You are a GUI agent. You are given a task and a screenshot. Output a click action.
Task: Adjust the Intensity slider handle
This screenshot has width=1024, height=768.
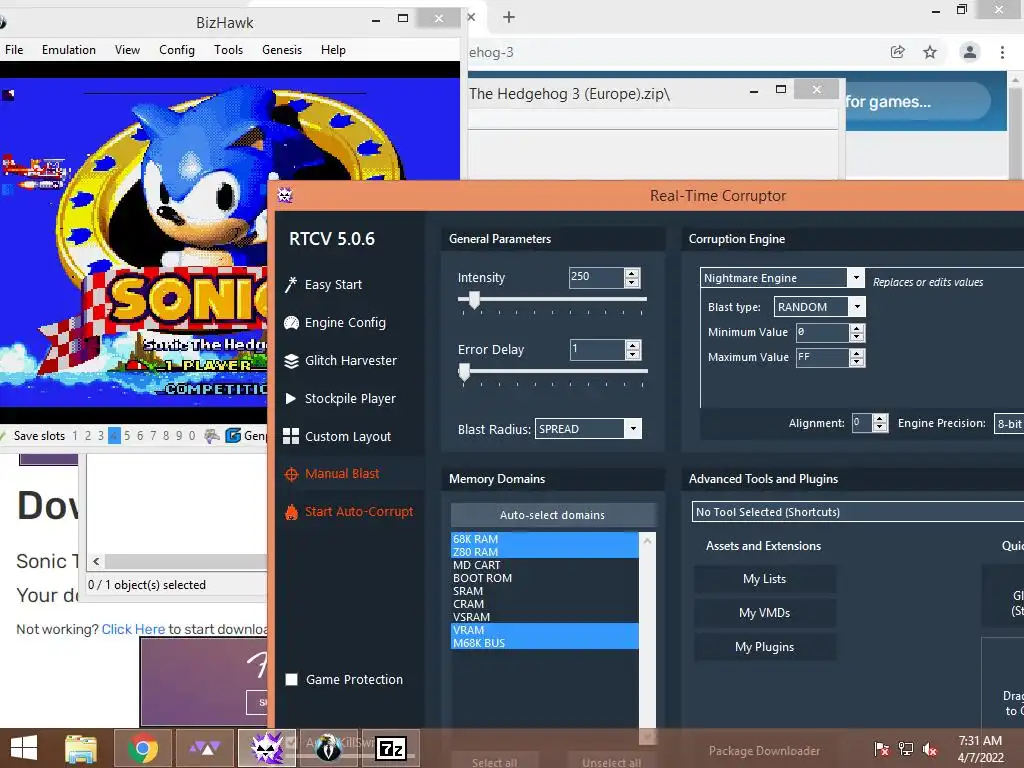(x=474, y=300)
